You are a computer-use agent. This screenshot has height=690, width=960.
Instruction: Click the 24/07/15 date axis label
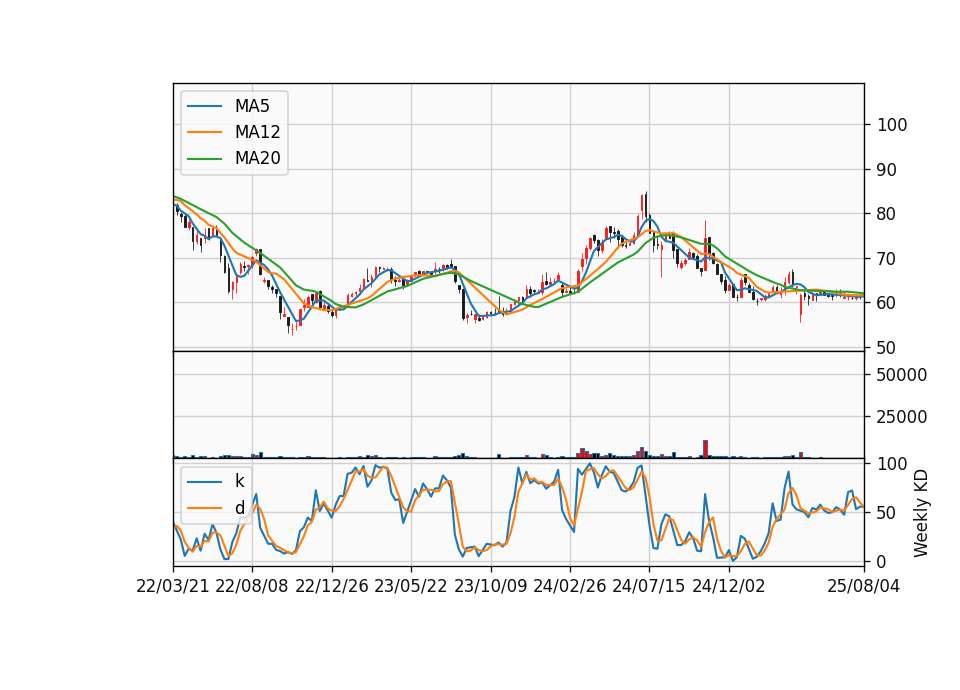coord(649,586)
